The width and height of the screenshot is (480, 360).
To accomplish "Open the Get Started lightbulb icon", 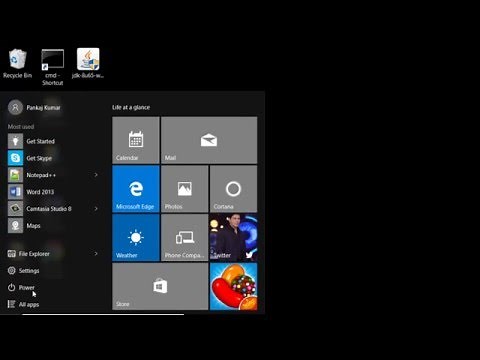I will [15, 141].
